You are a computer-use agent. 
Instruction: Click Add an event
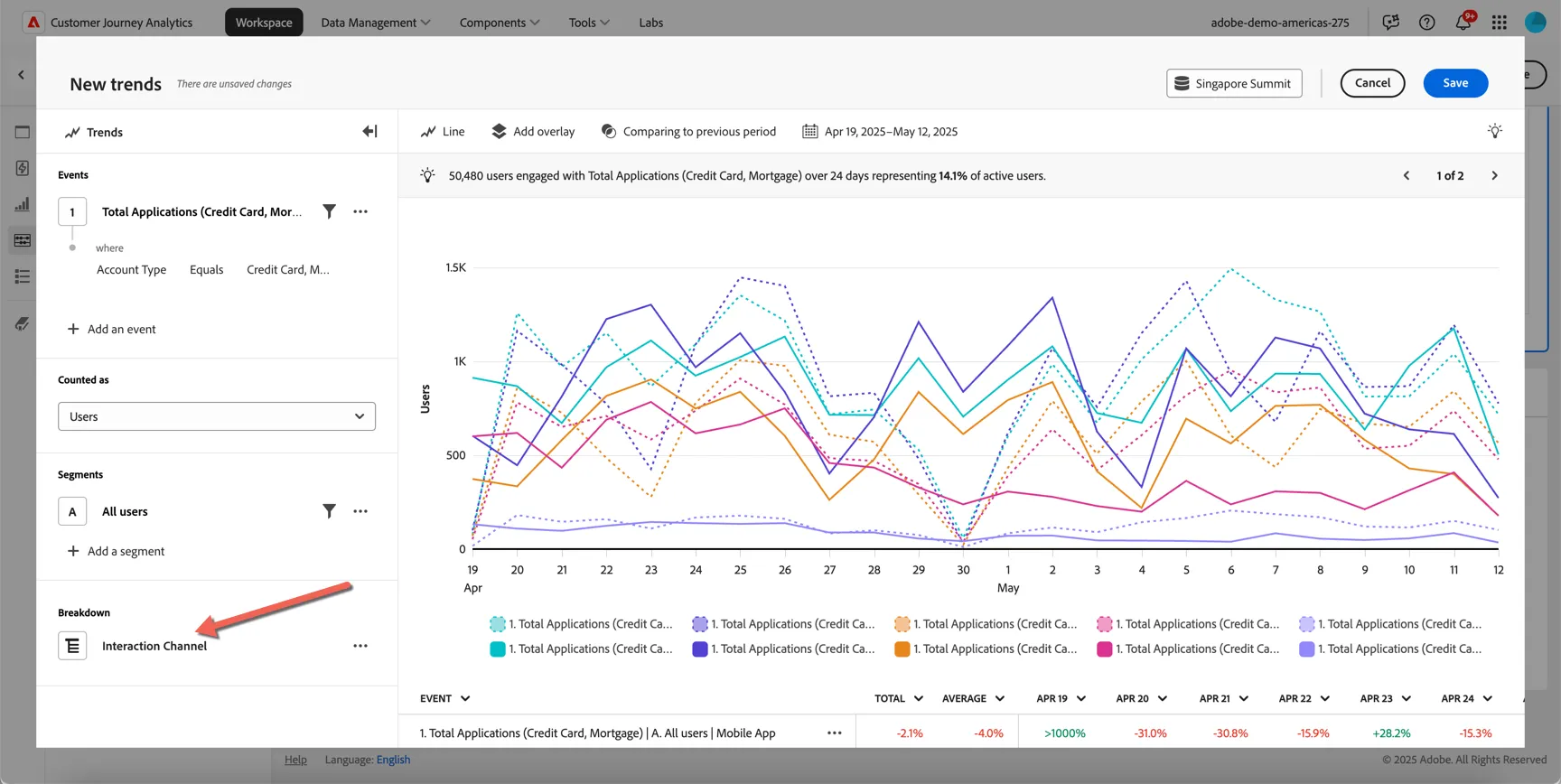(112, 330)
